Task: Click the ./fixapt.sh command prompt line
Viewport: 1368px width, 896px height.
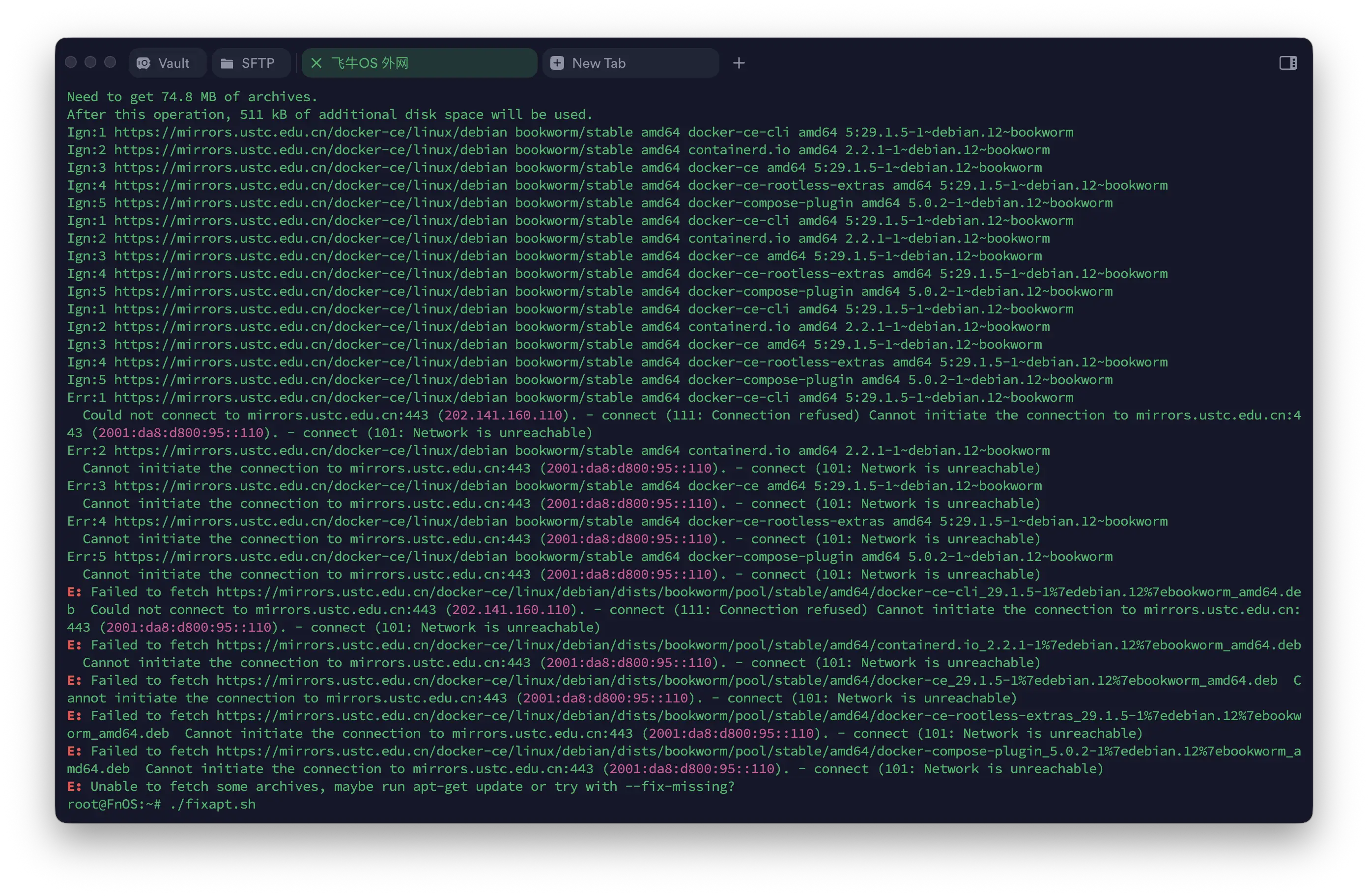Action: [213, 804]
